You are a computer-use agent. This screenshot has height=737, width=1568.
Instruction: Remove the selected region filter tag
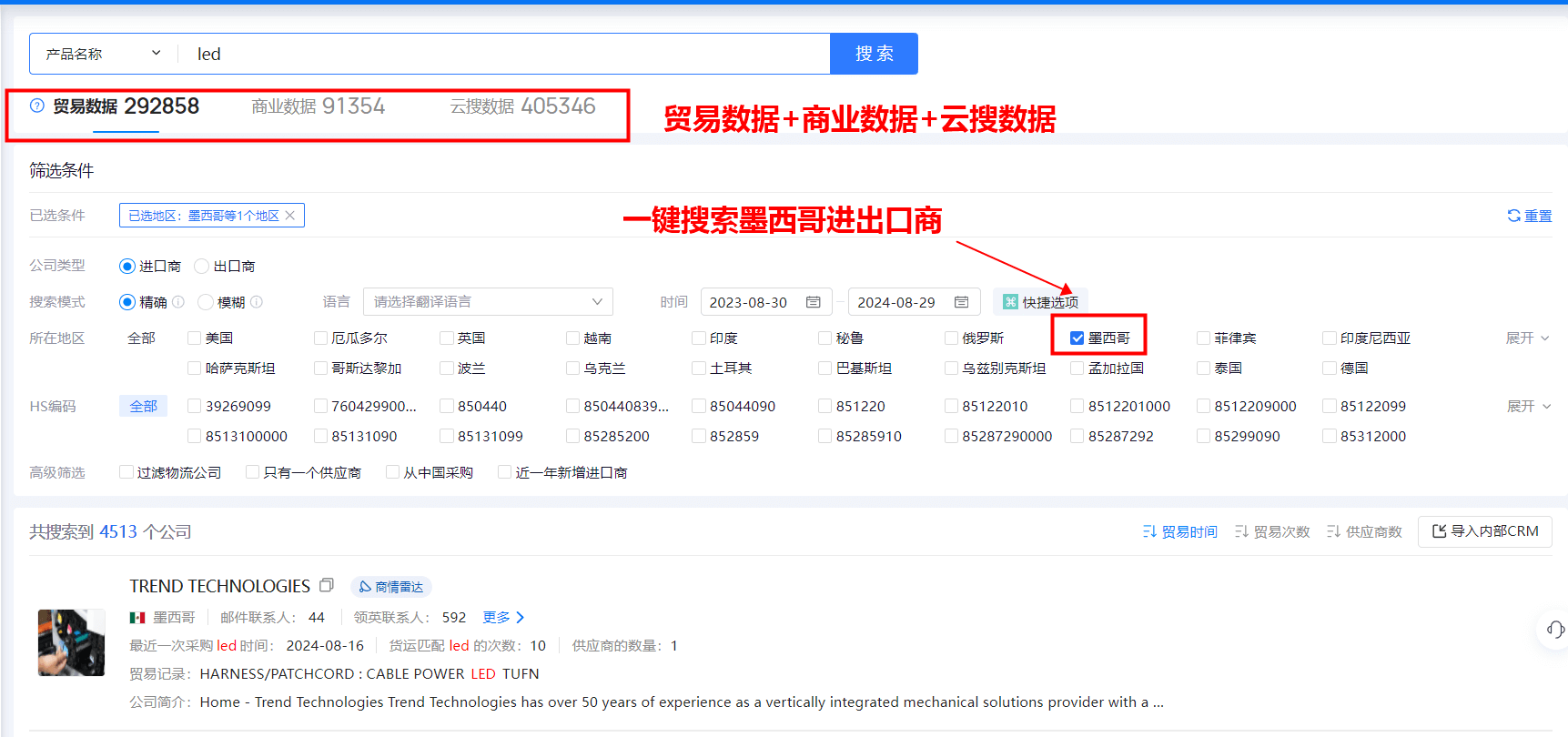290,216
